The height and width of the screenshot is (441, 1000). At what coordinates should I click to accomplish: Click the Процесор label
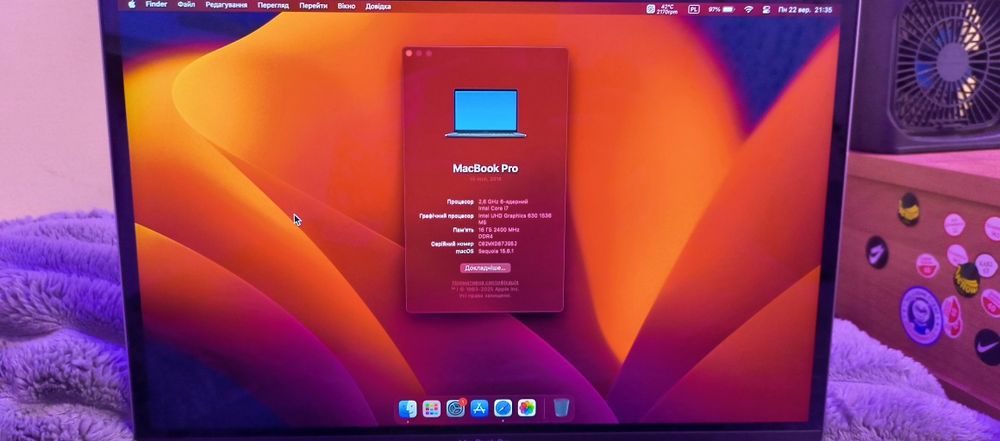coord(460,202)
